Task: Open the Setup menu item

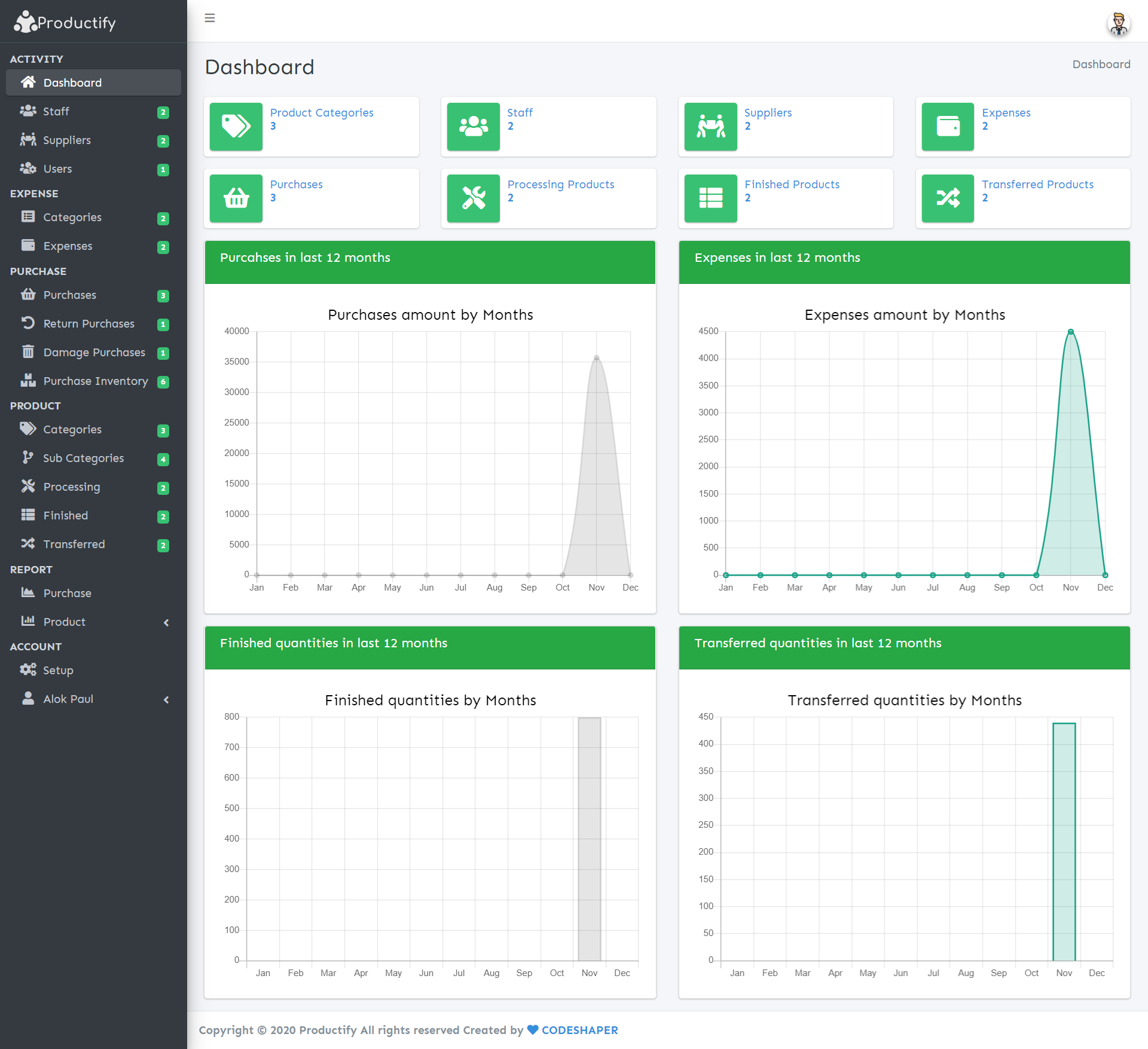Action: point(59,670)
